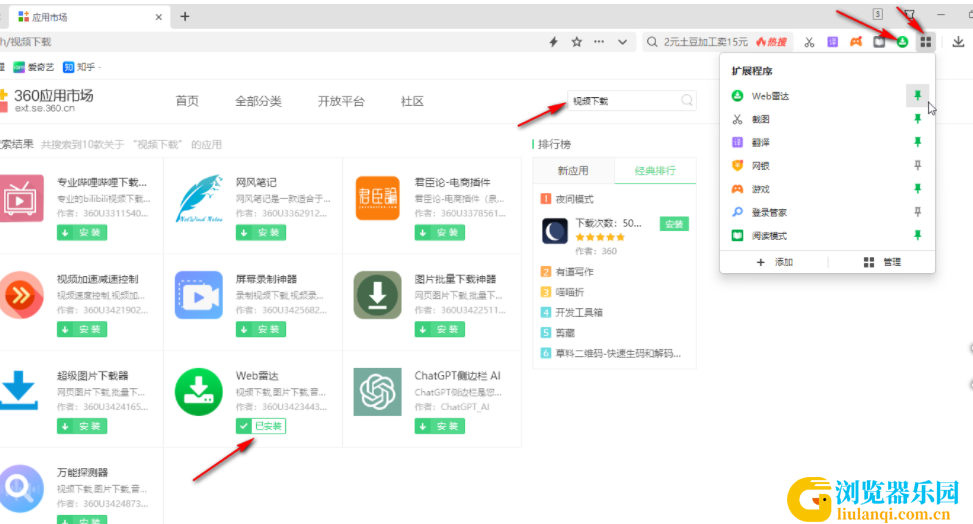The height and width of the screenshot is (524, 973).
Task: Toggle the pin for 翻译 extension
Action: (x=917, y=142)
